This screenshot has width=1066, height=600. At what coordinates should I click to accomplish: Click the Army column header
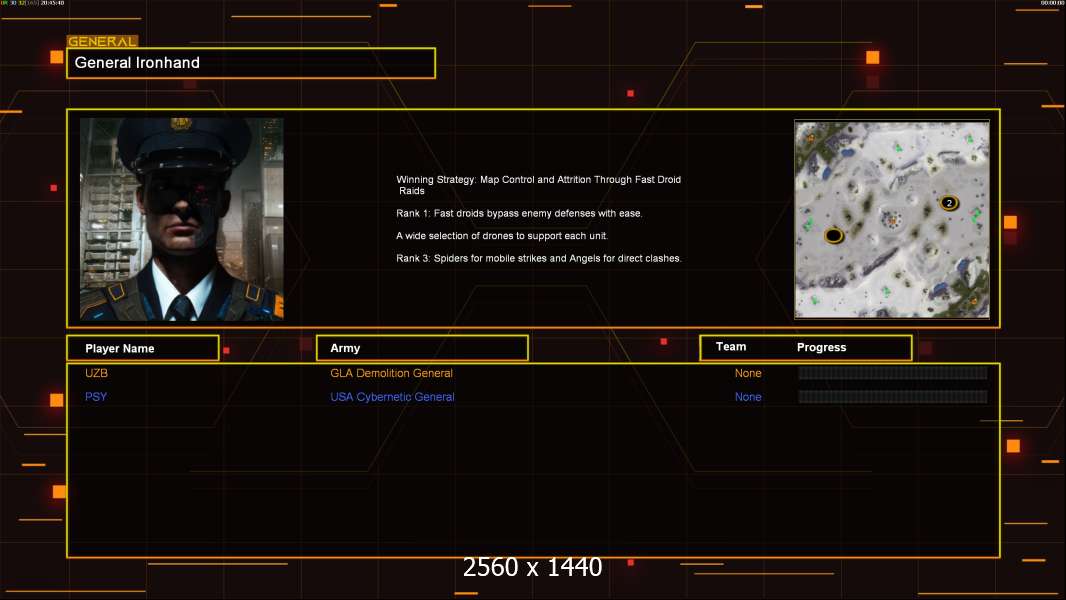pos(421,348)
